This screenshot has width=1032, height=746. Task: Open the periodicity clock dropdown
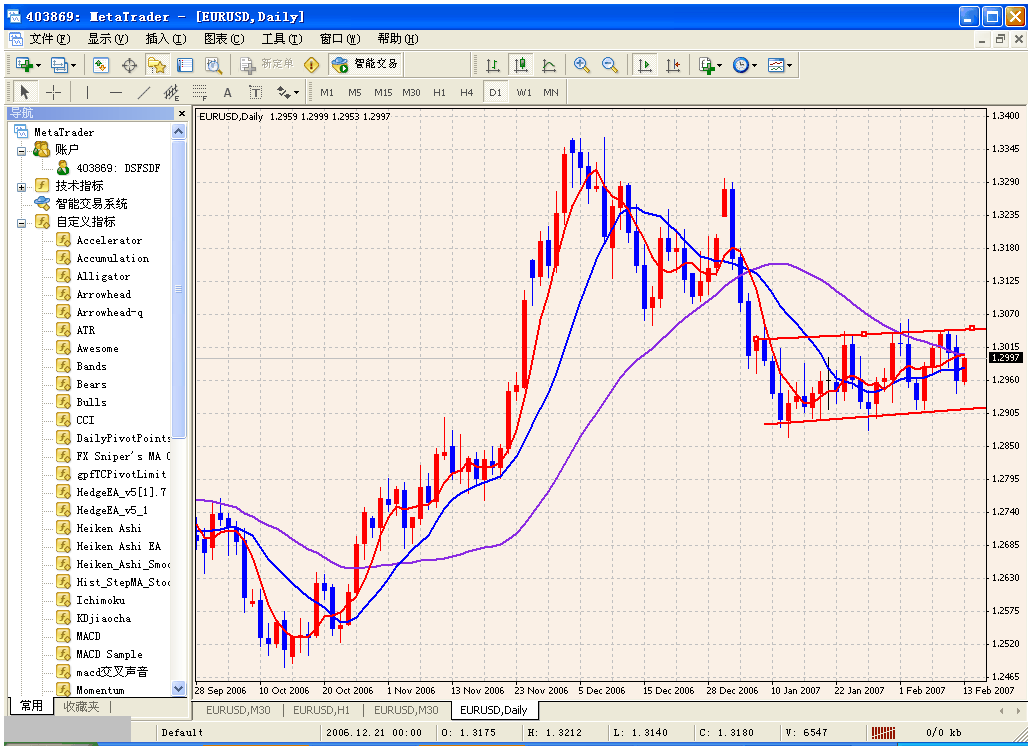pos(744,65)
